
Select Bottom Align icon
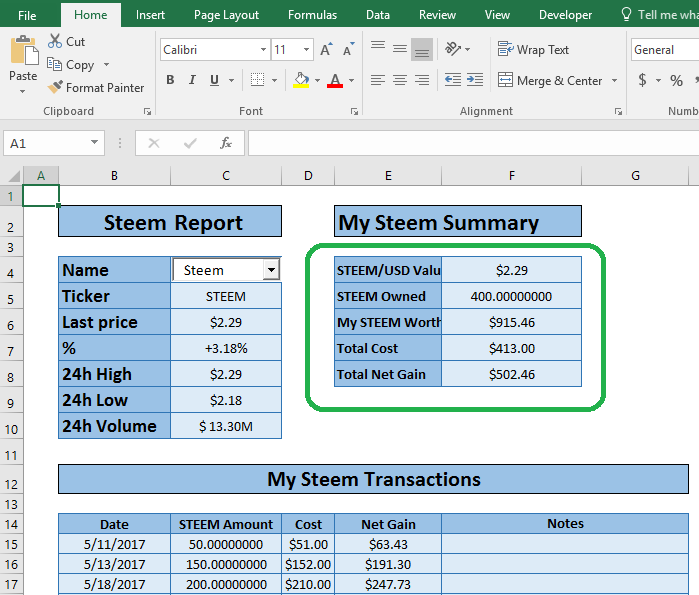422,49
